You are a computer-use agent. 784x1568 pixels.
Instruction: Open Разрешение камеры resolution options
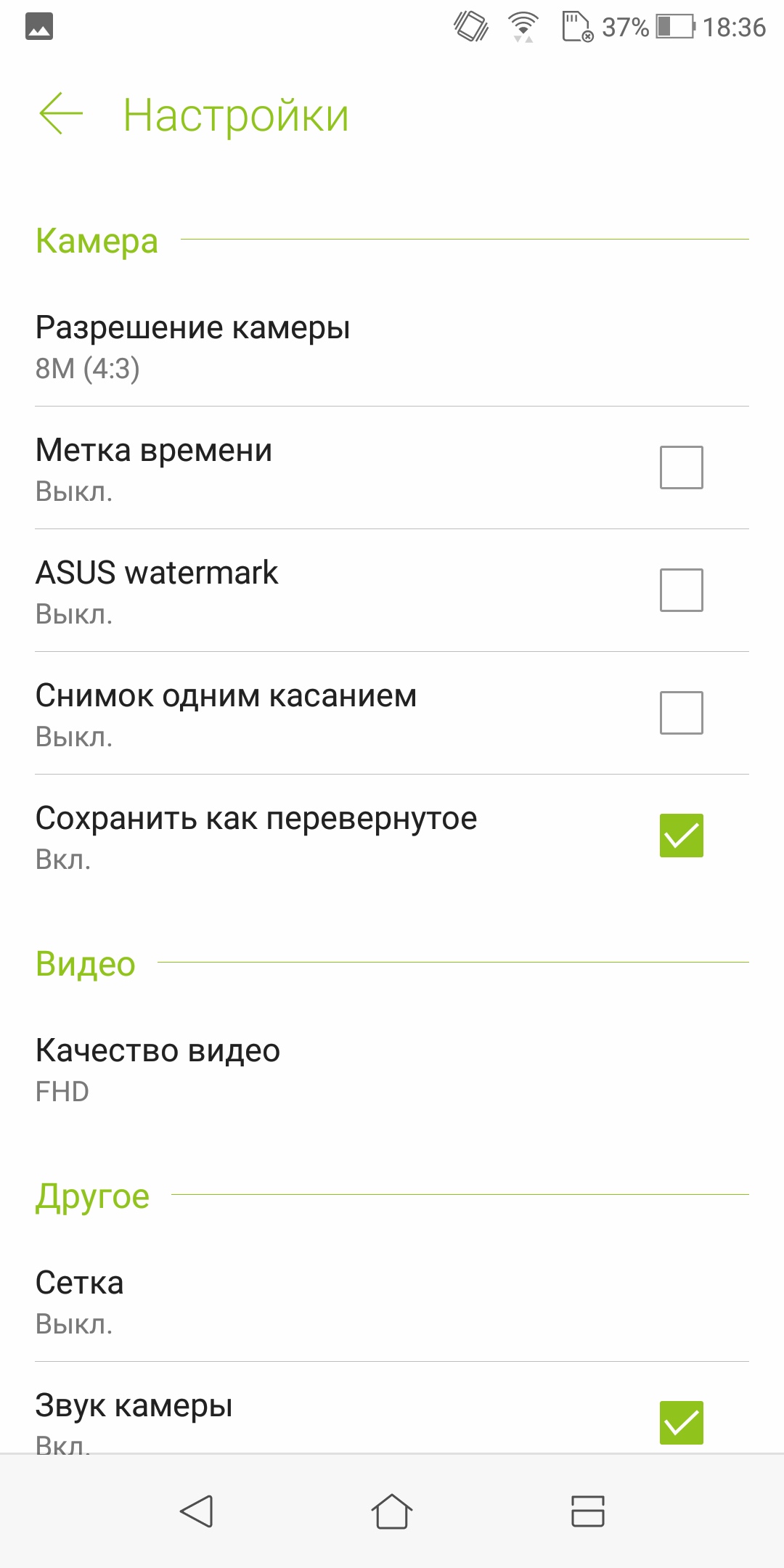coord(392,347)
